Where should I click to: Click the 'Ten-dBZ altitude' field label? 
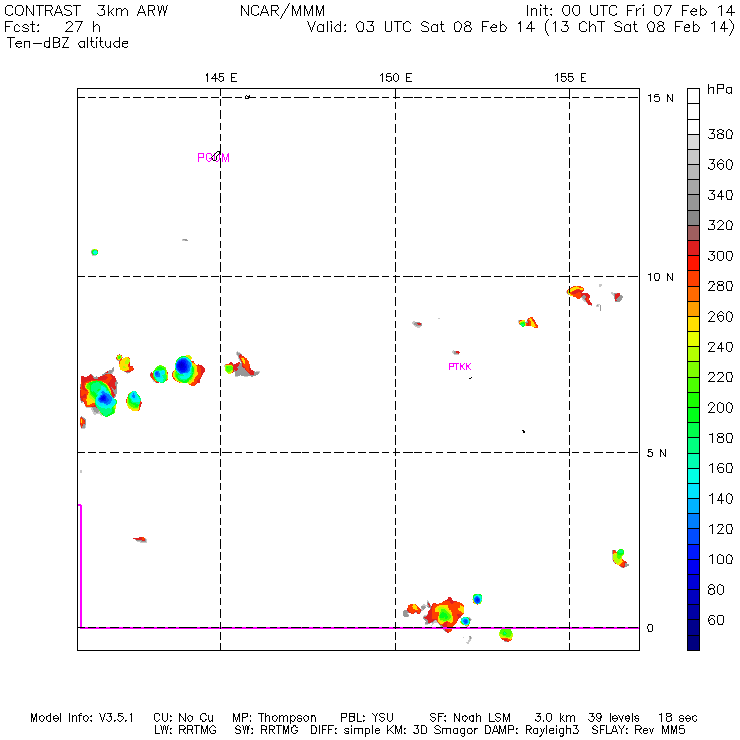(x=67, y=43)
